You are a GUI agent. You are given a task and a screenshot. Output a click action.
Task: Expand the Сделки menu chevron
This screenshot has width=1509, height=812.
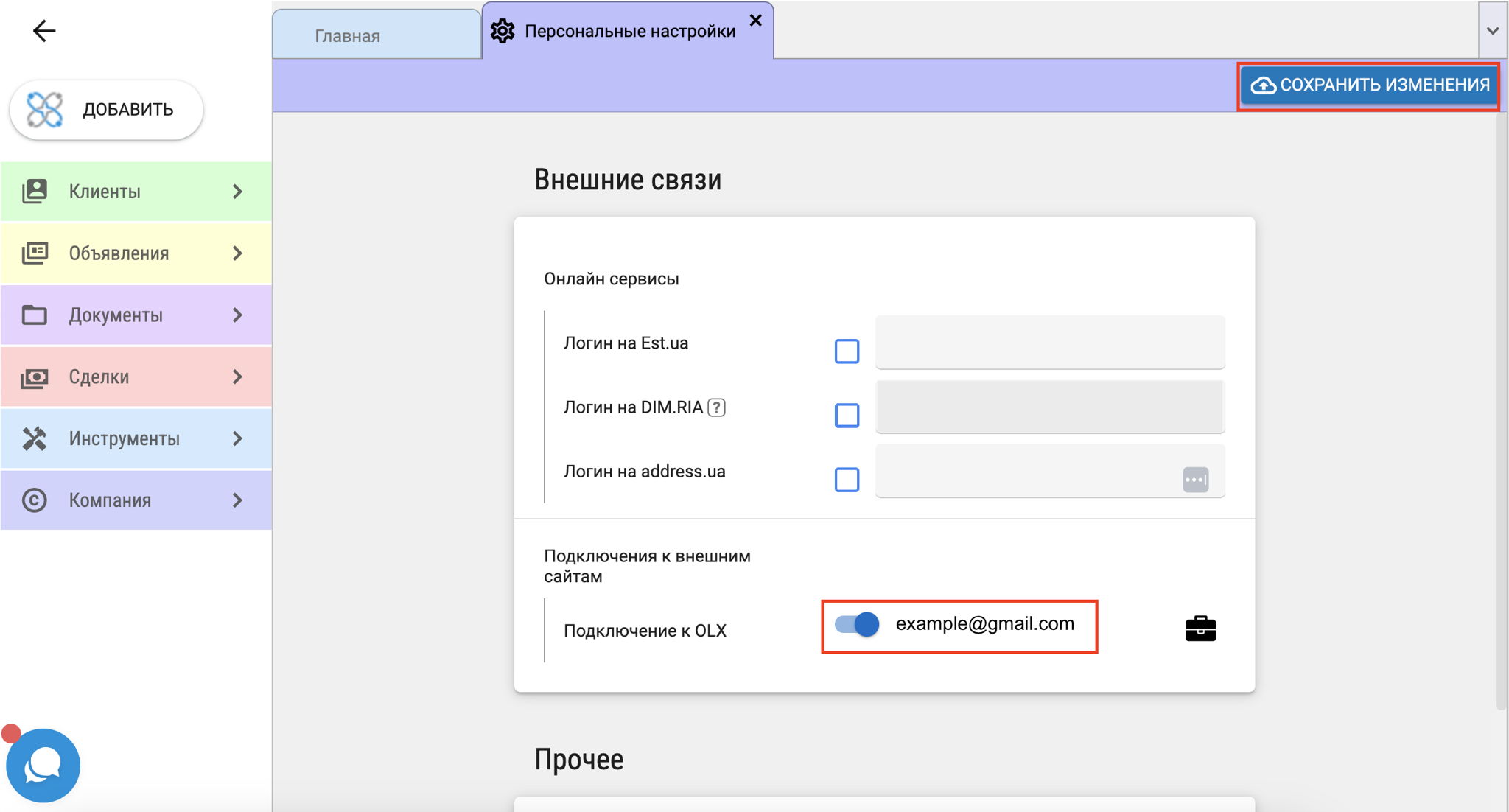pyautogui.click(x=237, y=377)
